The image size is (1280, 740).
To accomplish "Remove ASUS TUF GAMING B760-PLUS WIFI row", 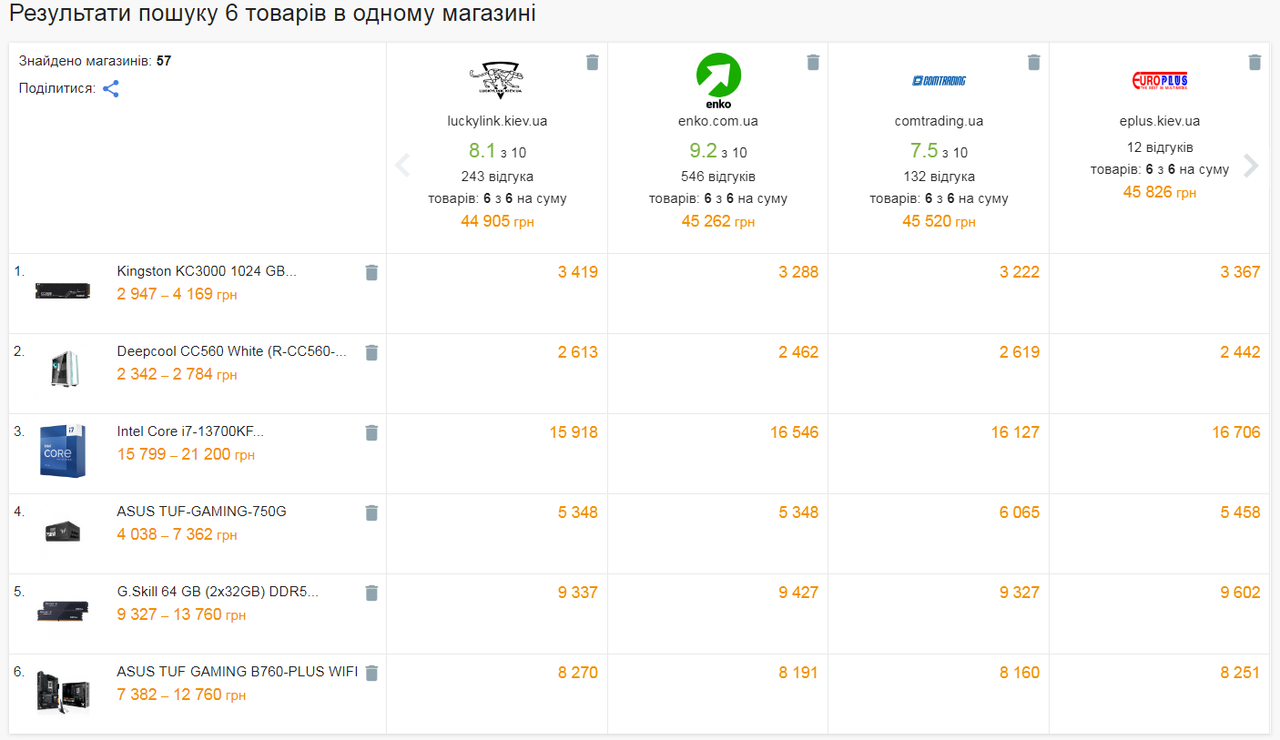I will pos(371,672).
